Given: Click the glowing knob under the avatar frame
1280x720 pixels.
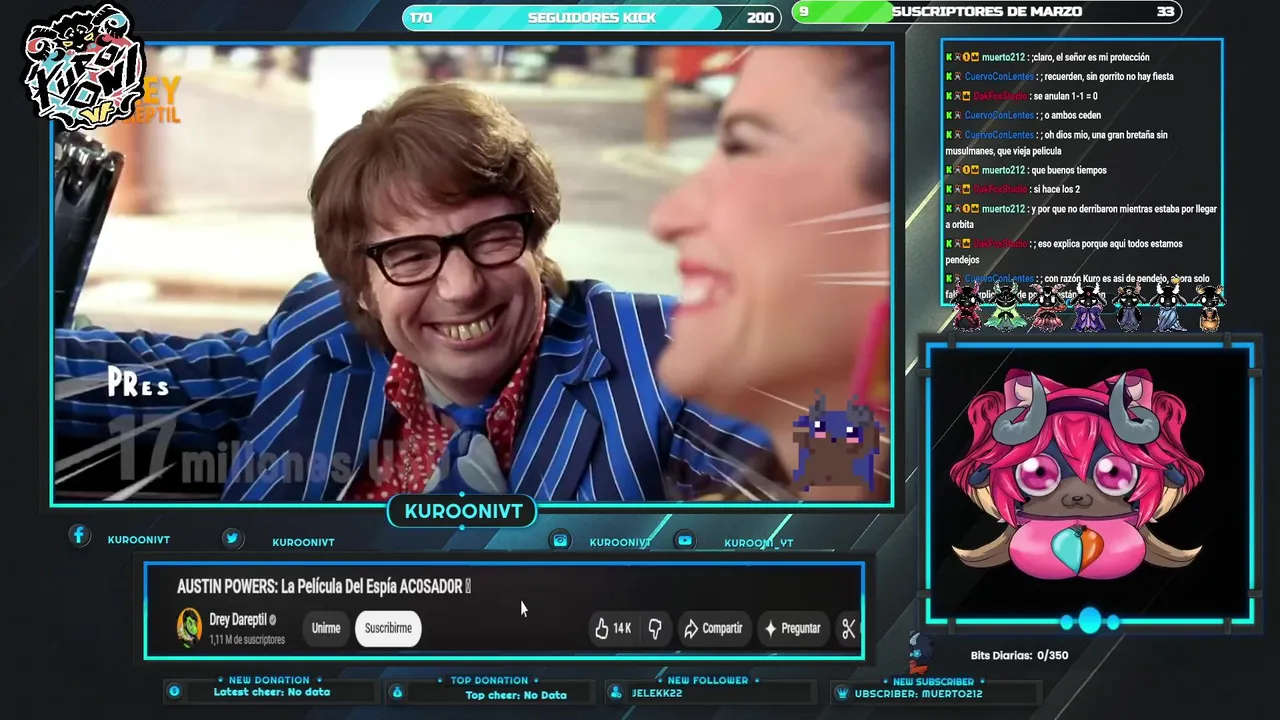Looking at the screenshot, I should 1090,621.
